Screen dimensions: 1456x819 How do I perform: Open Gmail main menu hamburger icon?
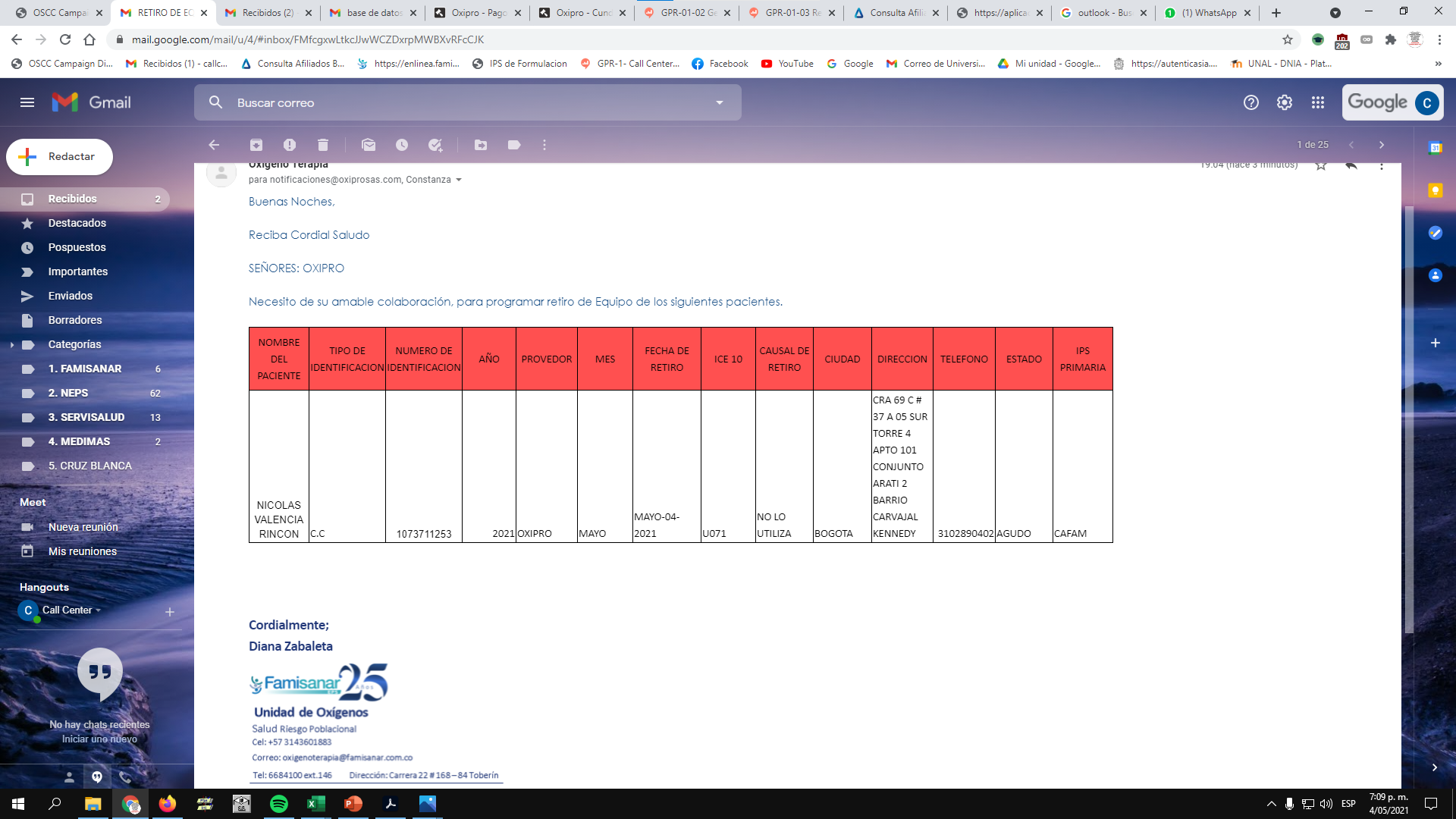click(27, 102)
